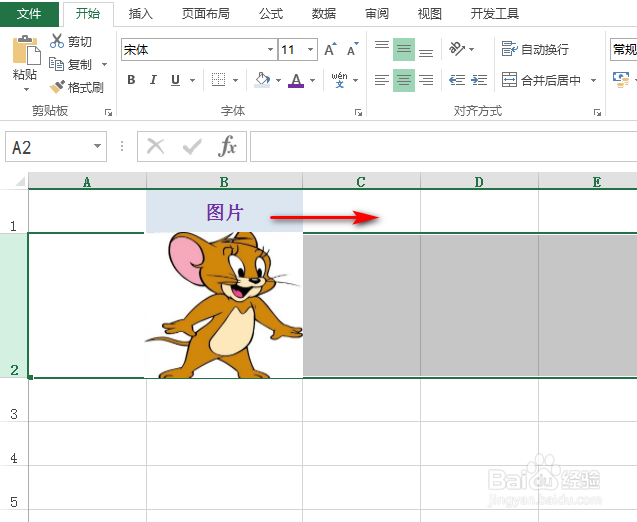Toggle left text alignment

(382, 80)
